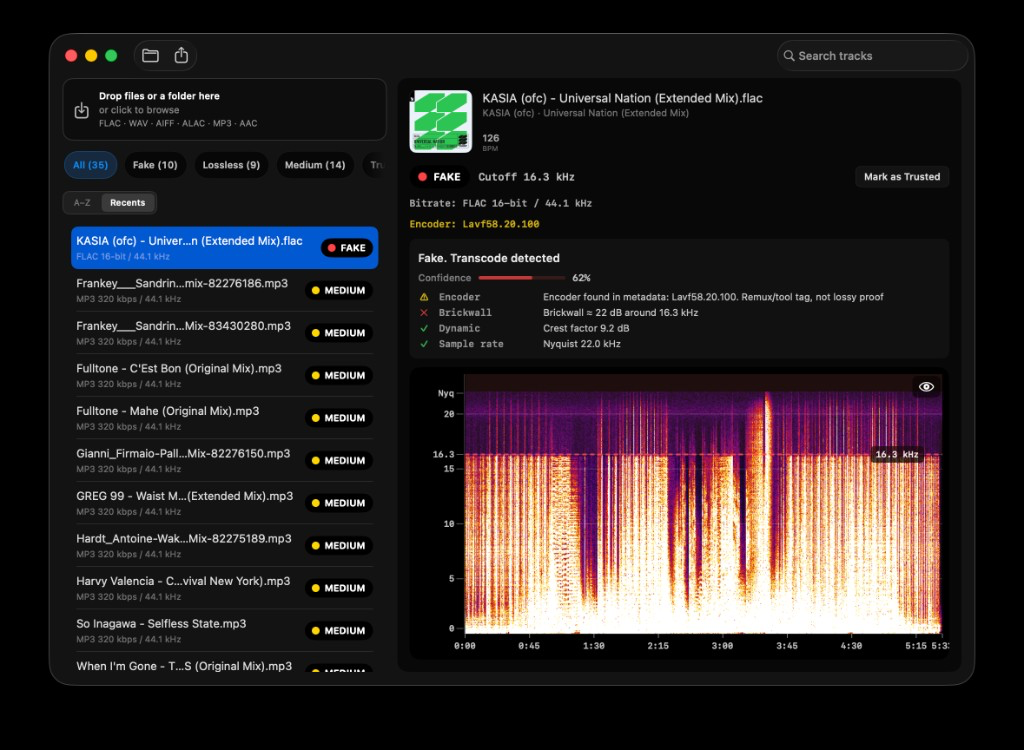Click the 3:00 time axis label
Viewport: 1024px width, 750px height.
722,645
